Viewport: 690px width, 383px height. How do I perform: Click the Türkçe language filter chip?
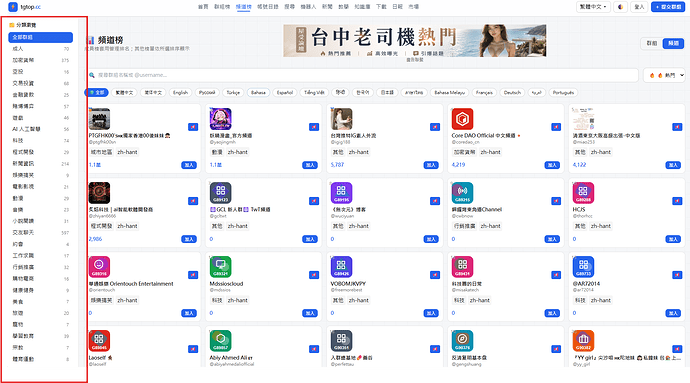233,92
